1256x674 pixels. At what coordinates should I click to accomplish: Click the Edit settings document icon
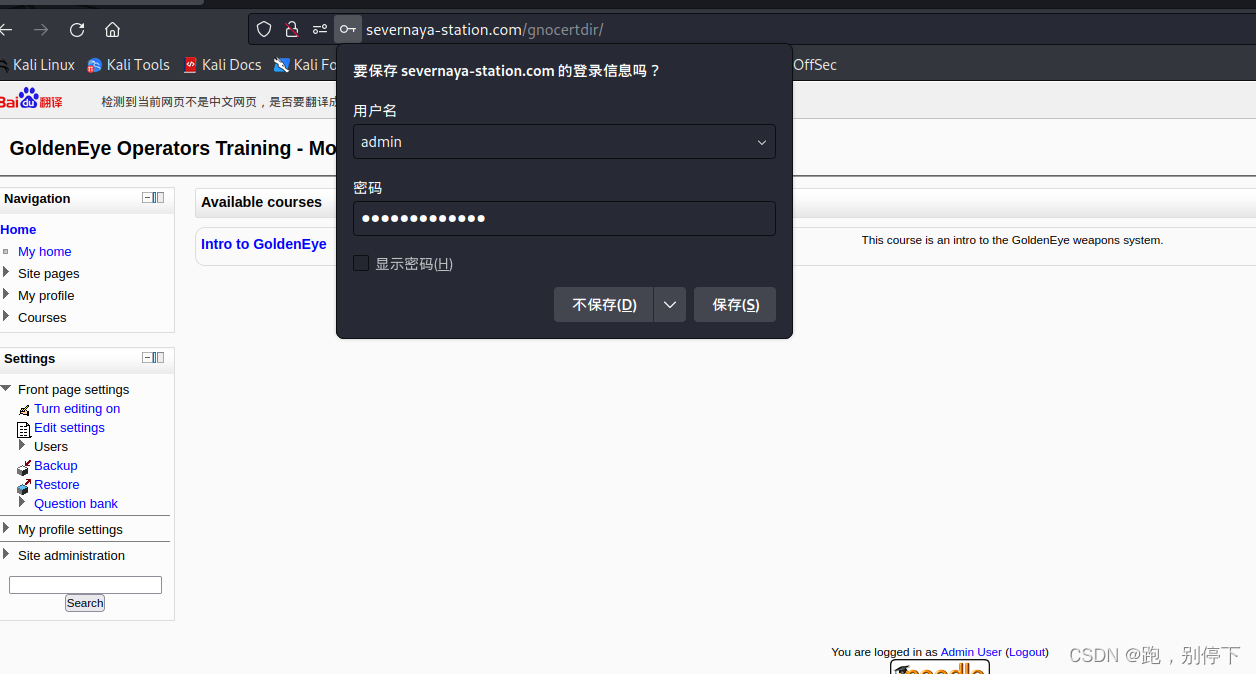(x=24, y=429)
